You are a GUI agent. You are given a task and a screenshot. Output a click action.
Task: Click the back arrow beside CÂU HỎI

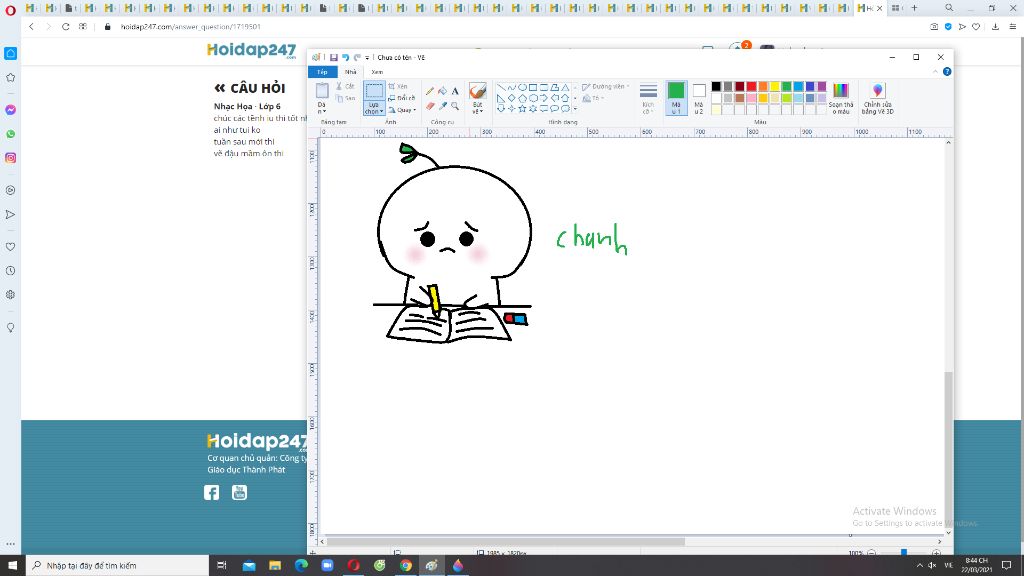pyautogui.click(x=219, y=88)
